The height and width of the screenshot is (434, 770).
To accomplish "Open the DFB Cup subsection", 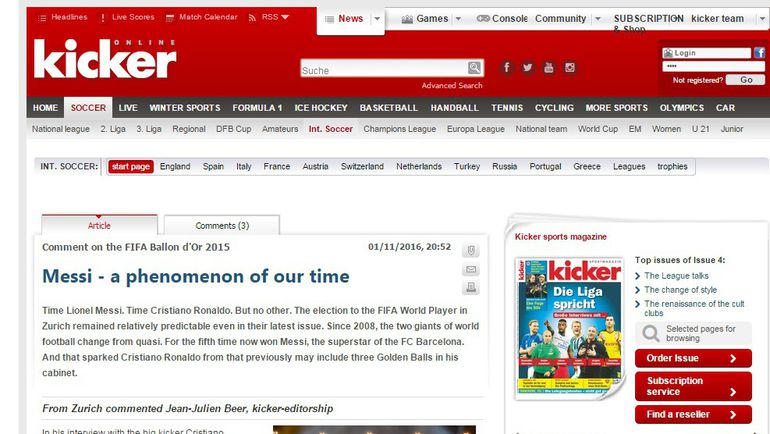I will click(233, 129).
